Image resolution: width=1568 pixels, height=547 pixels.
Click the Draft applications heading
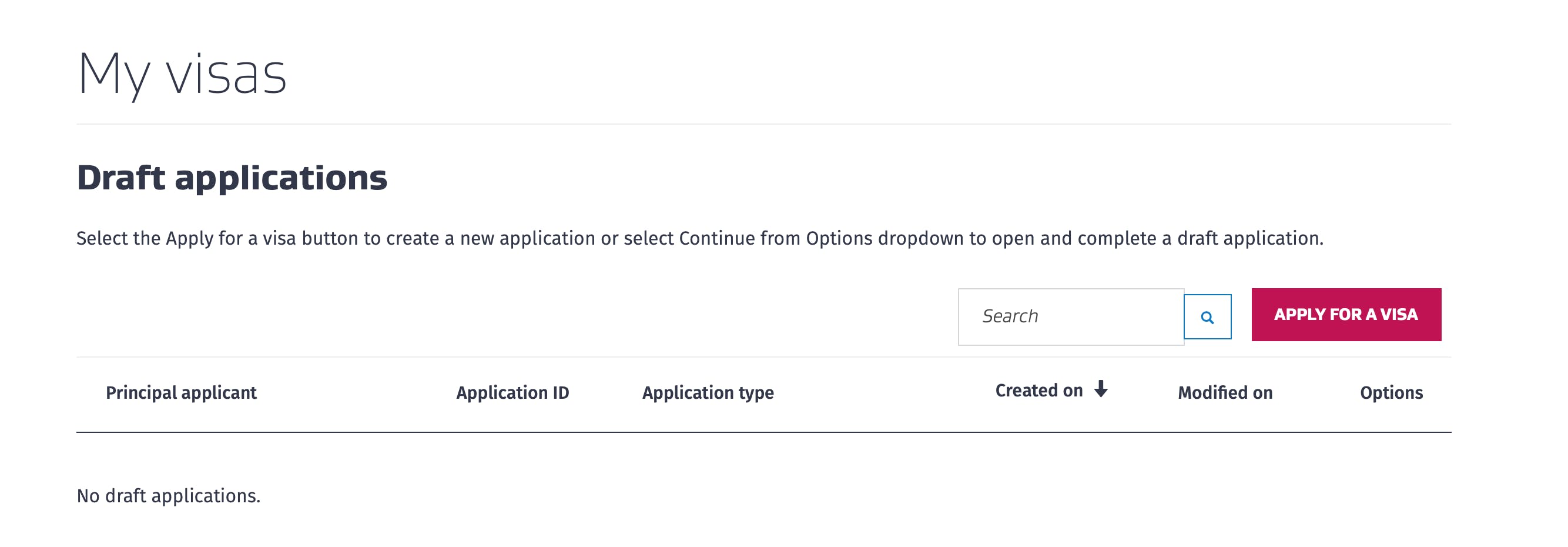pyautogui.click(x=232, y=178)
